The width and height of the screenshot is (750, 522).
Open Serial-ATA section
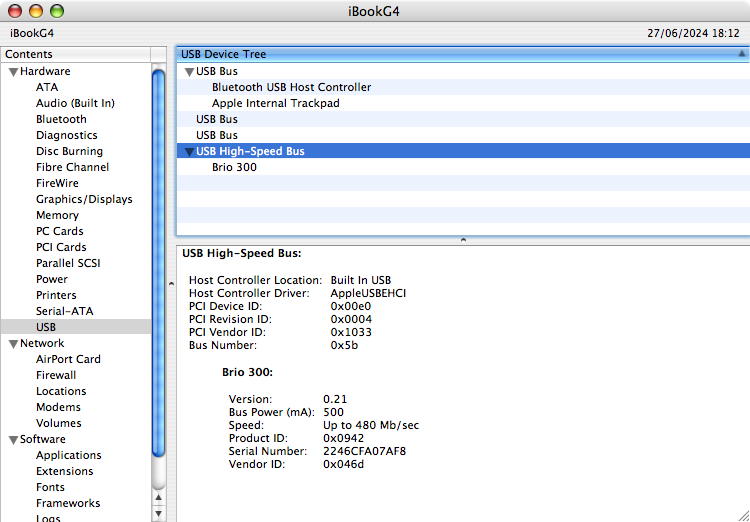pos(65,311)
